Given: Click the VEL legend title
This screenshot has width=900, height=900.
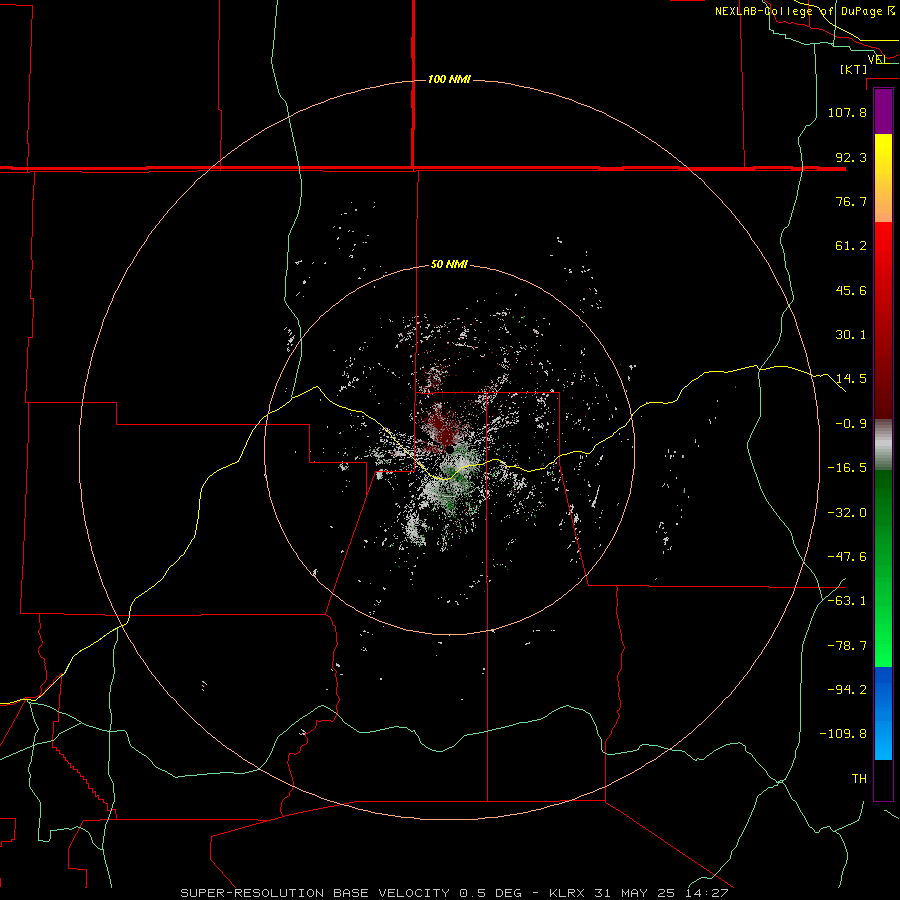Looking at the screenshot, I should (878, 59).
